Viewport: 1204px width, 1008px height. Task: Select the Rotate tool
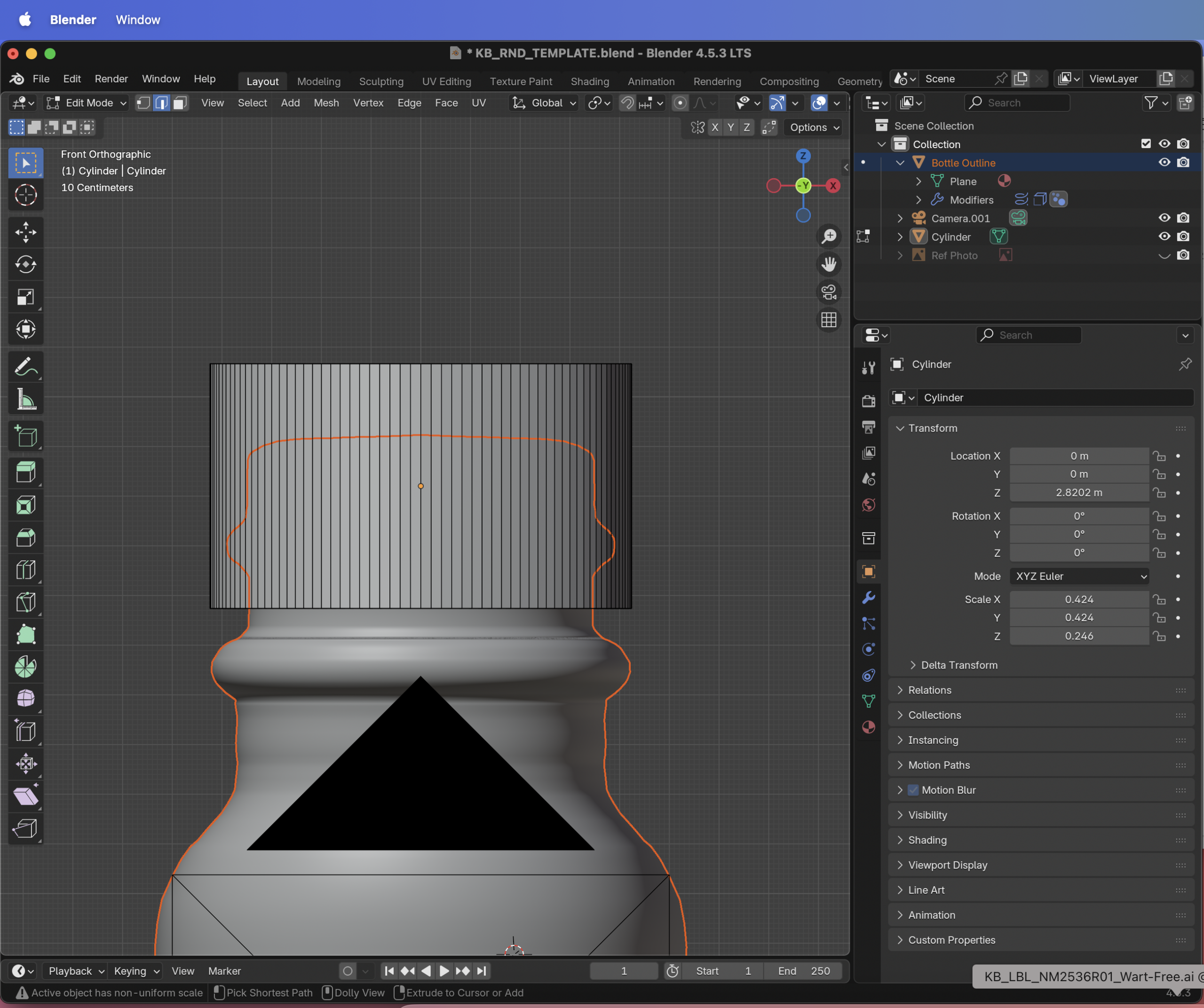pos(26,264)
